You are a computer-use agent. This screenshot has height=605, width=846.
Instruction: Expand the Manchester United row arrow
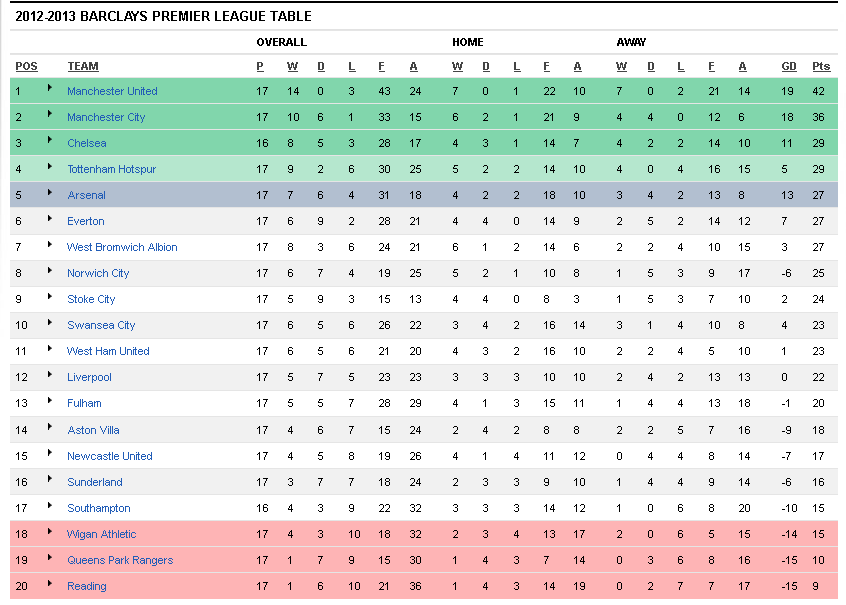(50, 87)
